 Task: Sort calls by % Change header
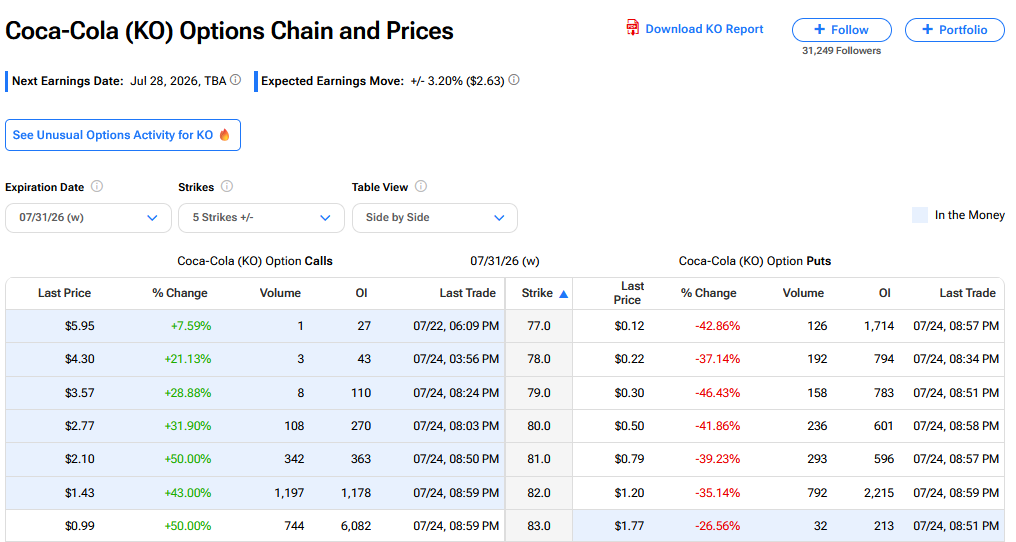(179, 293)
